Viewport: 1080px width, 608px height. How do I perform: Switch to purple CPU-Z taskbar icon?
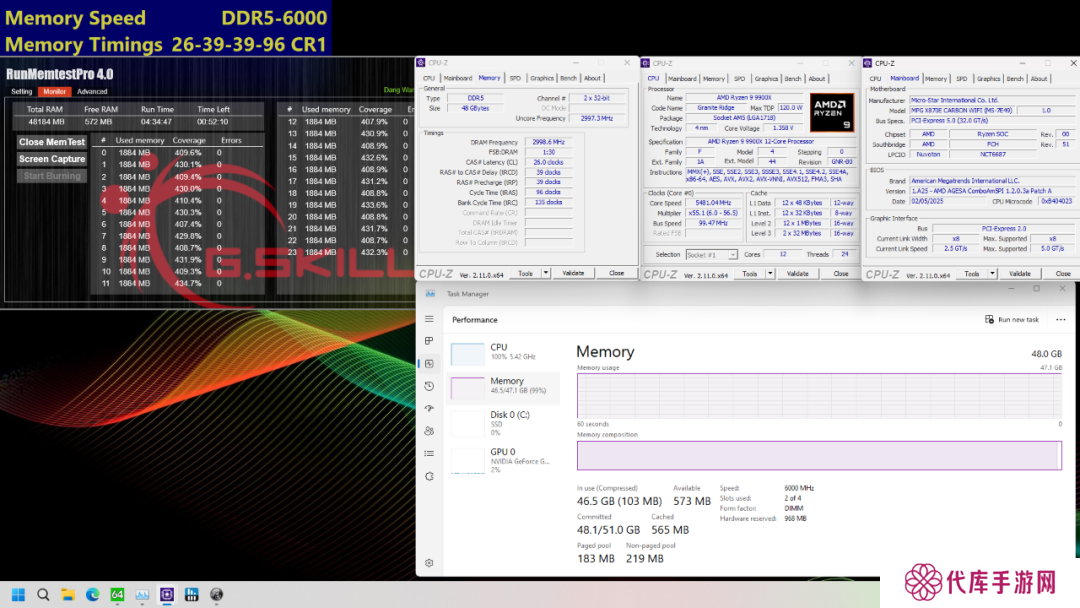(x=167, y=594)
